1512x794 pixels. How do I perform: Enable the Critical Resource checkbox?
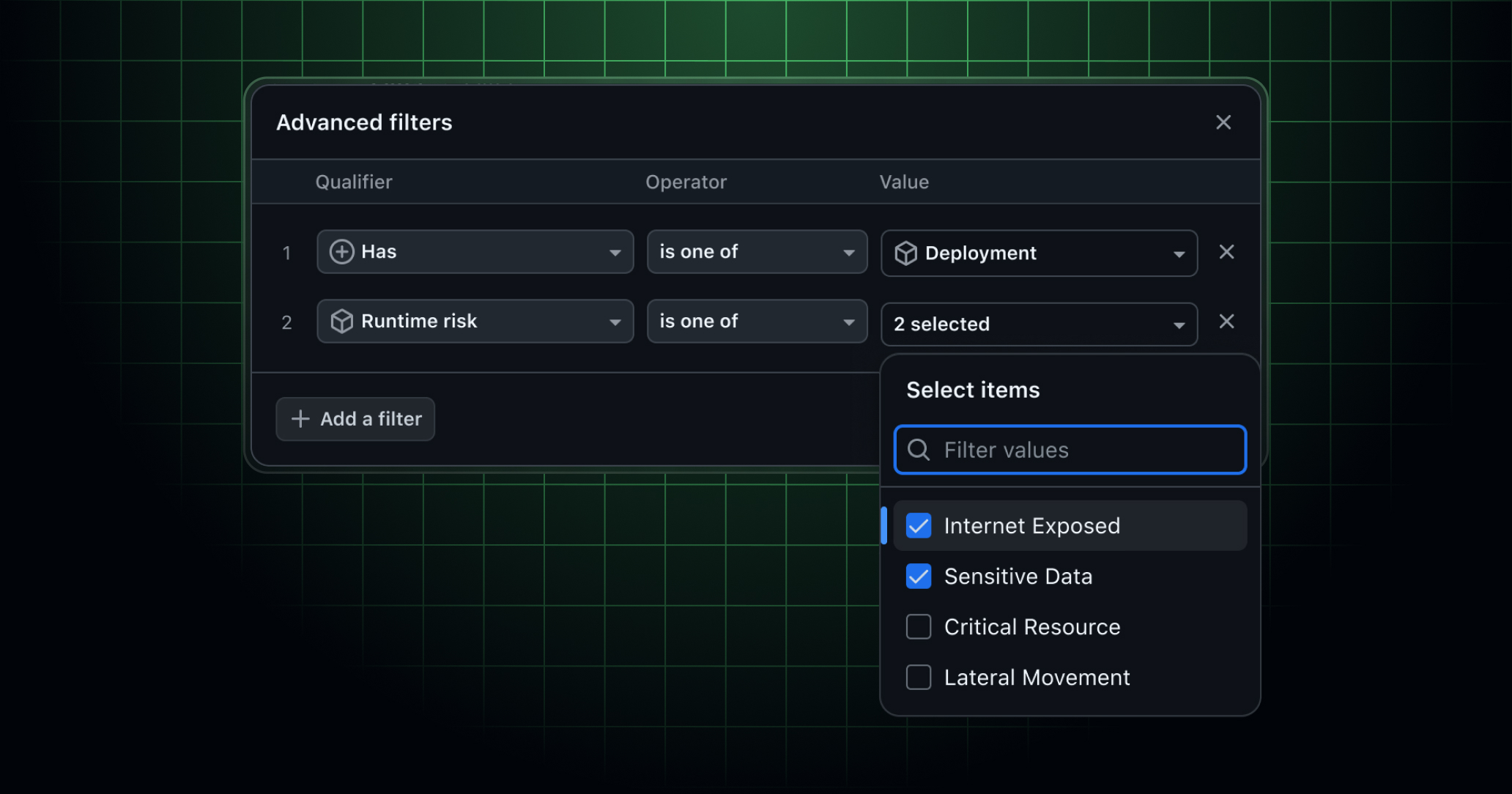pyautogui.click(x=918, y=627)
